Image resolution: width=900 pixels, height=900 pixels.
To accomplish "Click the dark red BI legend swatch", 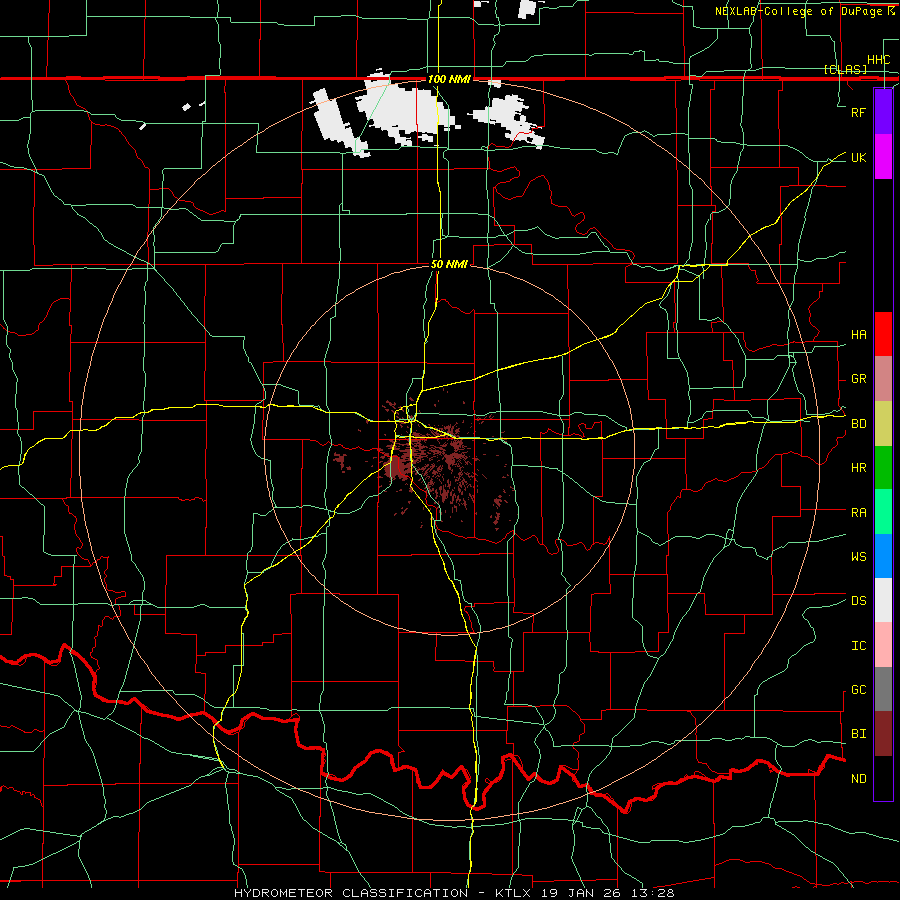I will [883, 734].
